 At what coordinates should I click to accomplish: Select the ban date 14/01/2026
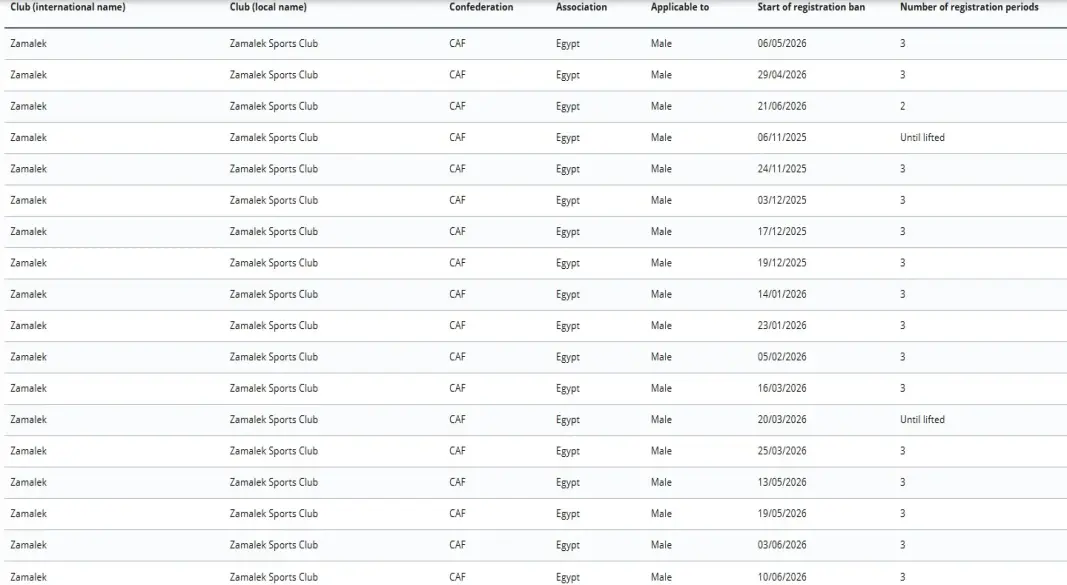(782, 294)
